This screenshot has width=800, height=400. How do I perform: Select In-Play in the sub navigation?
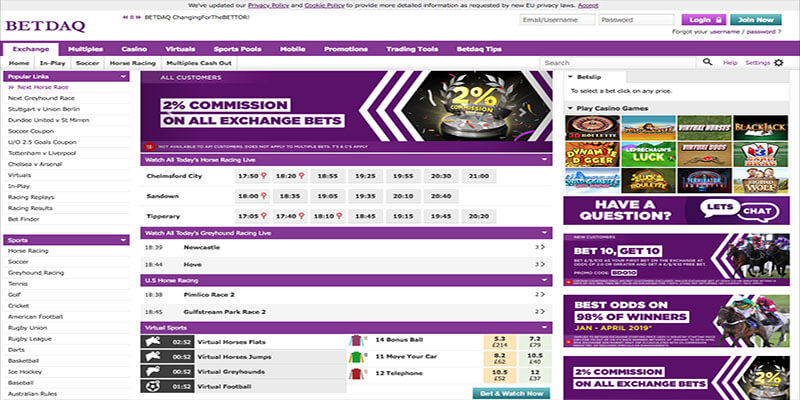tap(53, 63)
